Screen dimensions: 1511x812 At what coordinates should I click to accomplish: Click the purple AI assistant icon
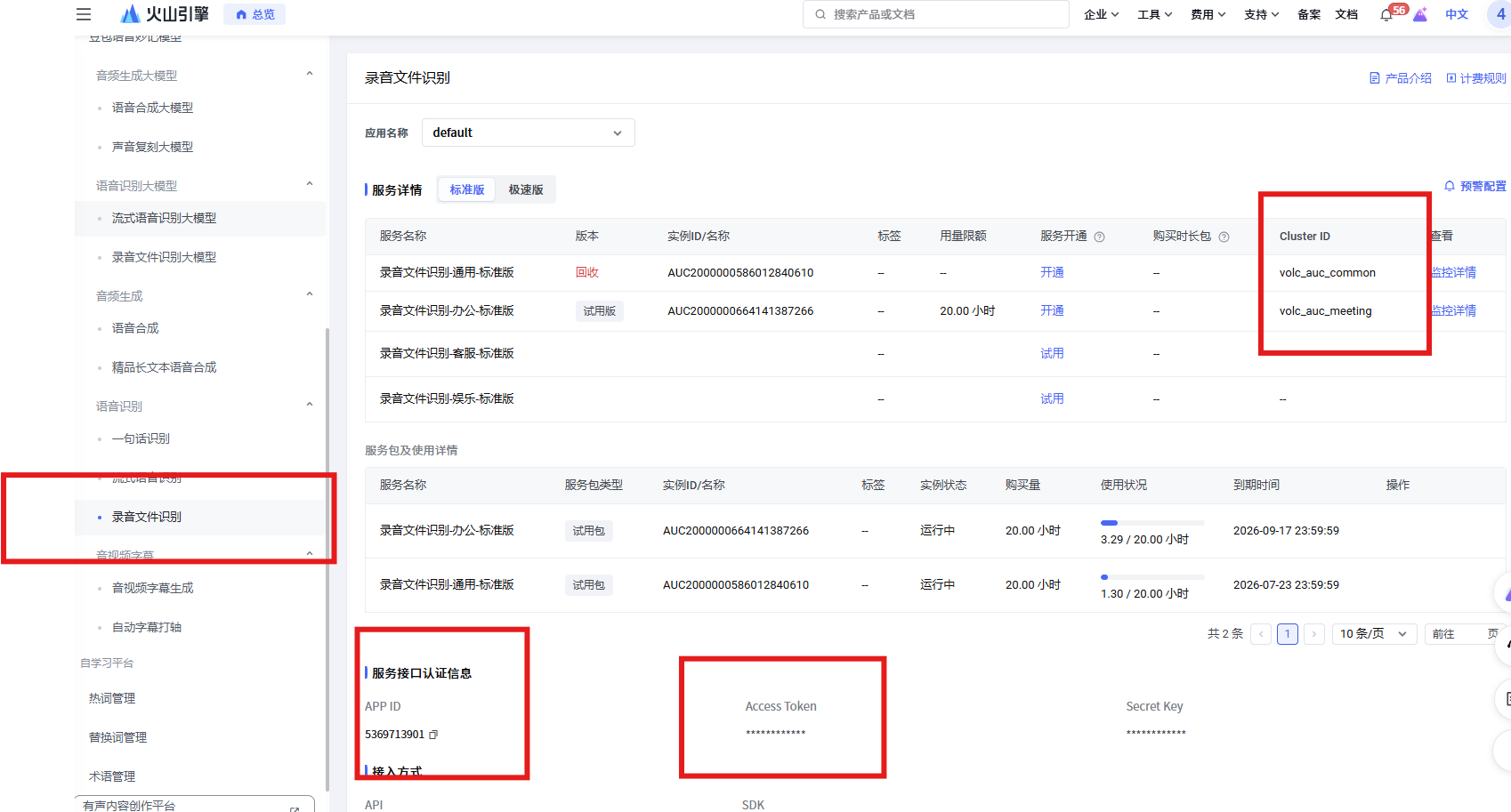(x=1420, y=14)
